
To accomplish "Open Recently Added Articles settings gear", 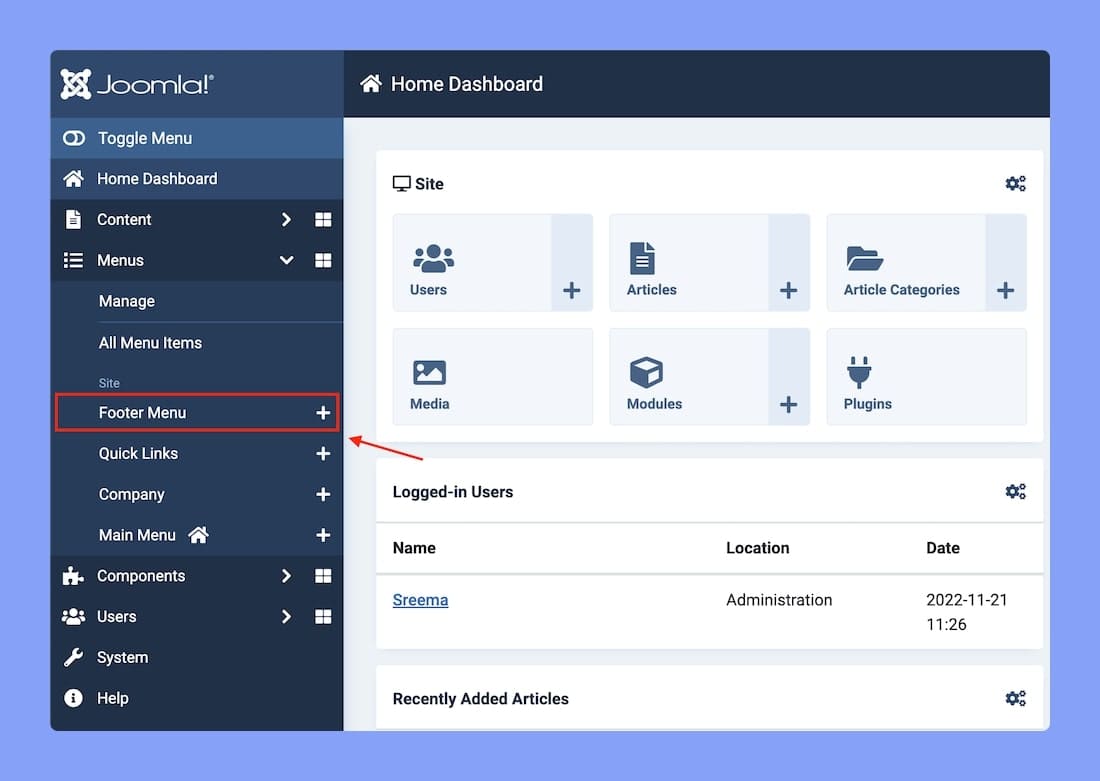I will (x=1015, y=698).
